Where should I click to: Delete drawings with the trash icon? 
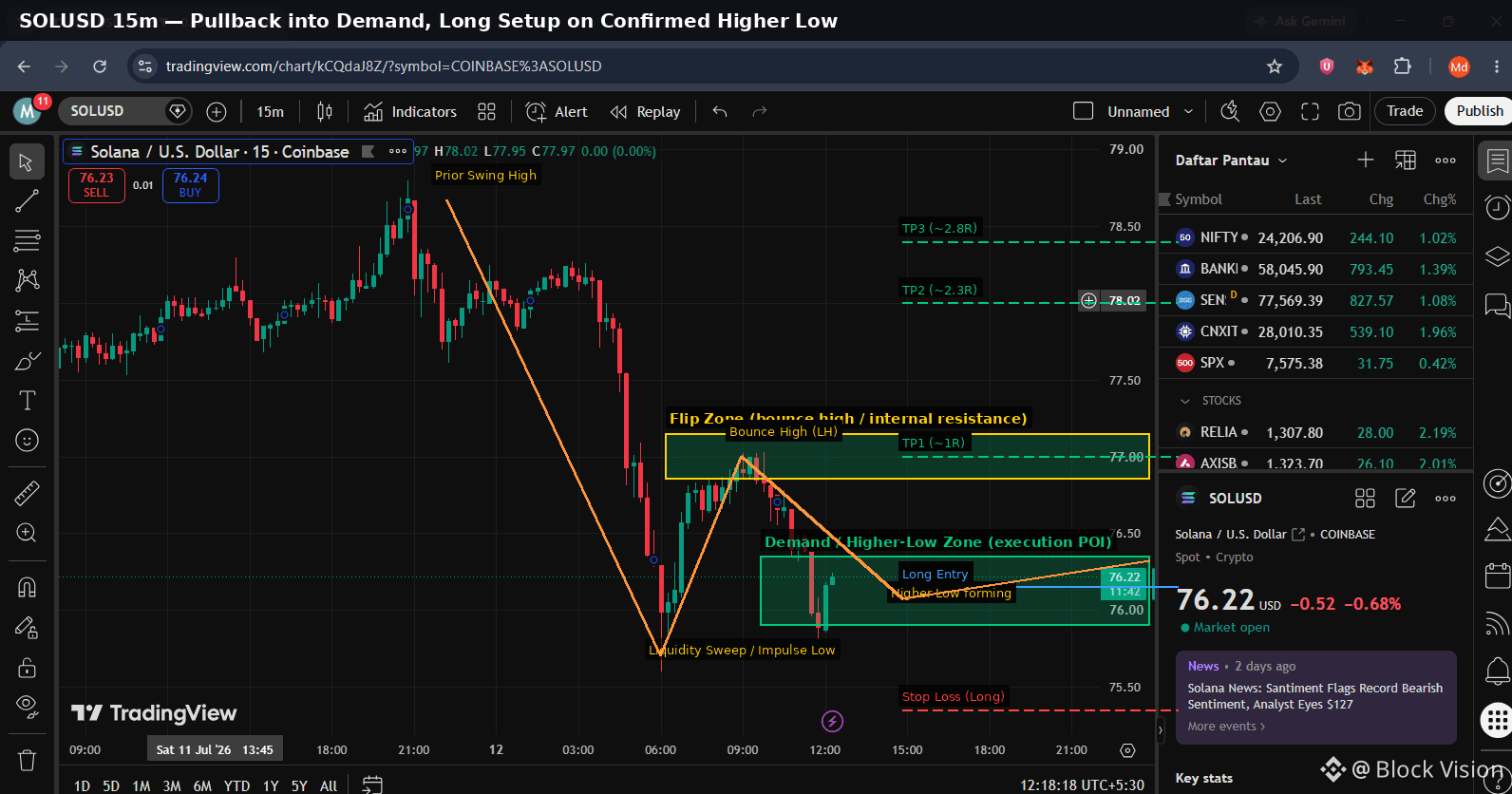27,760
